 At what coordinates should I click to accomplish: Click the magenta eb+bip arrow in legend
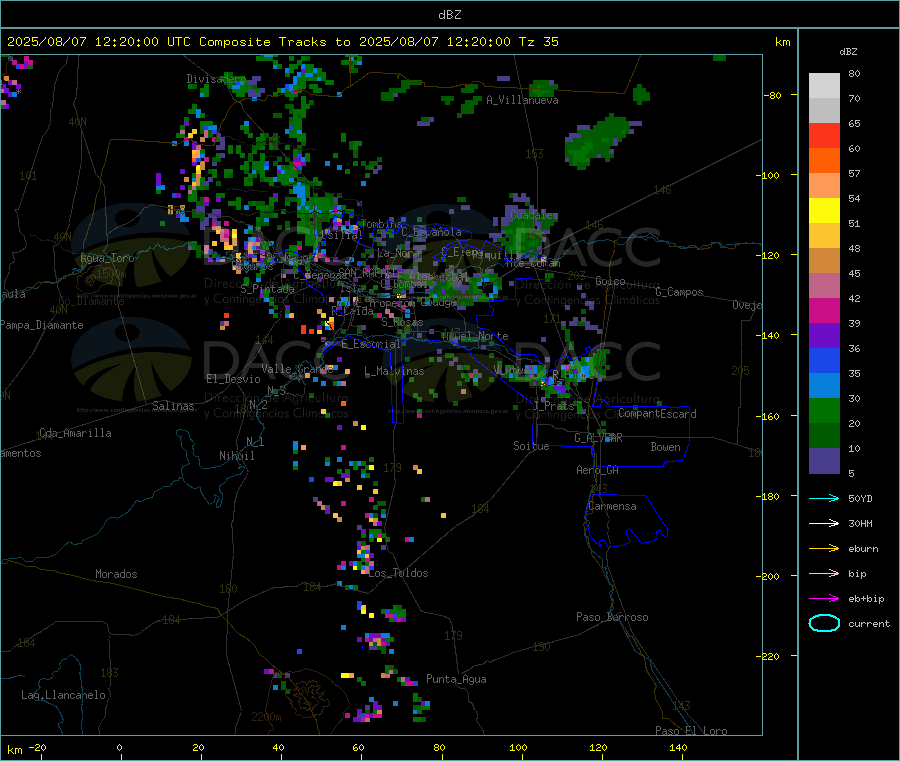(824, 598)
